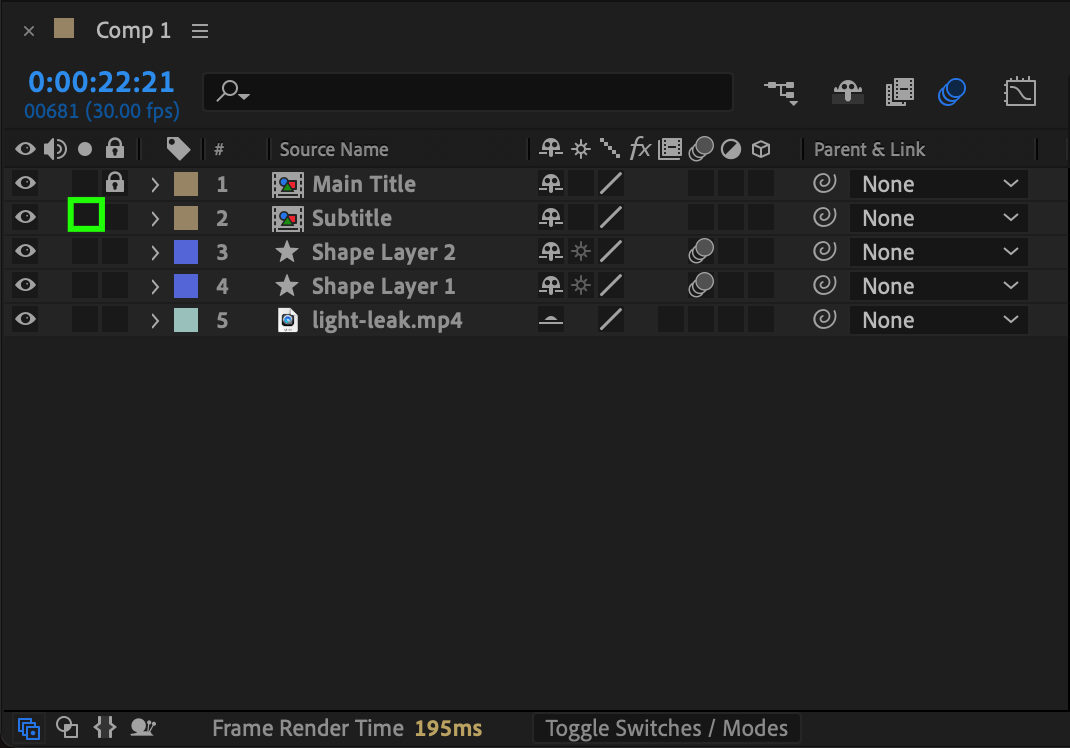Open Parent dropdown for Shape Layer 2
The image size is (1070, 748).
click(x=938, y=253)
